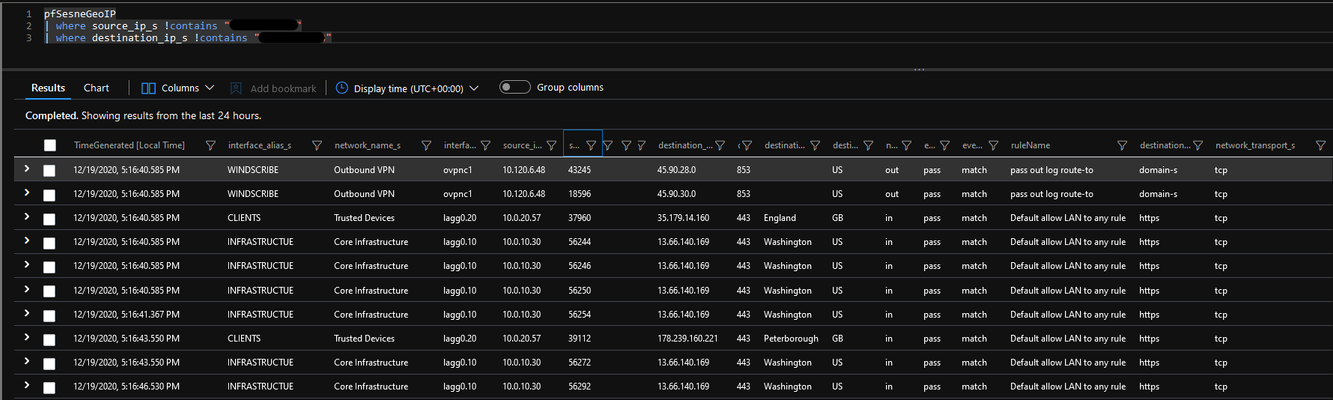Sort by ruleName column header

coord(1030,146)
